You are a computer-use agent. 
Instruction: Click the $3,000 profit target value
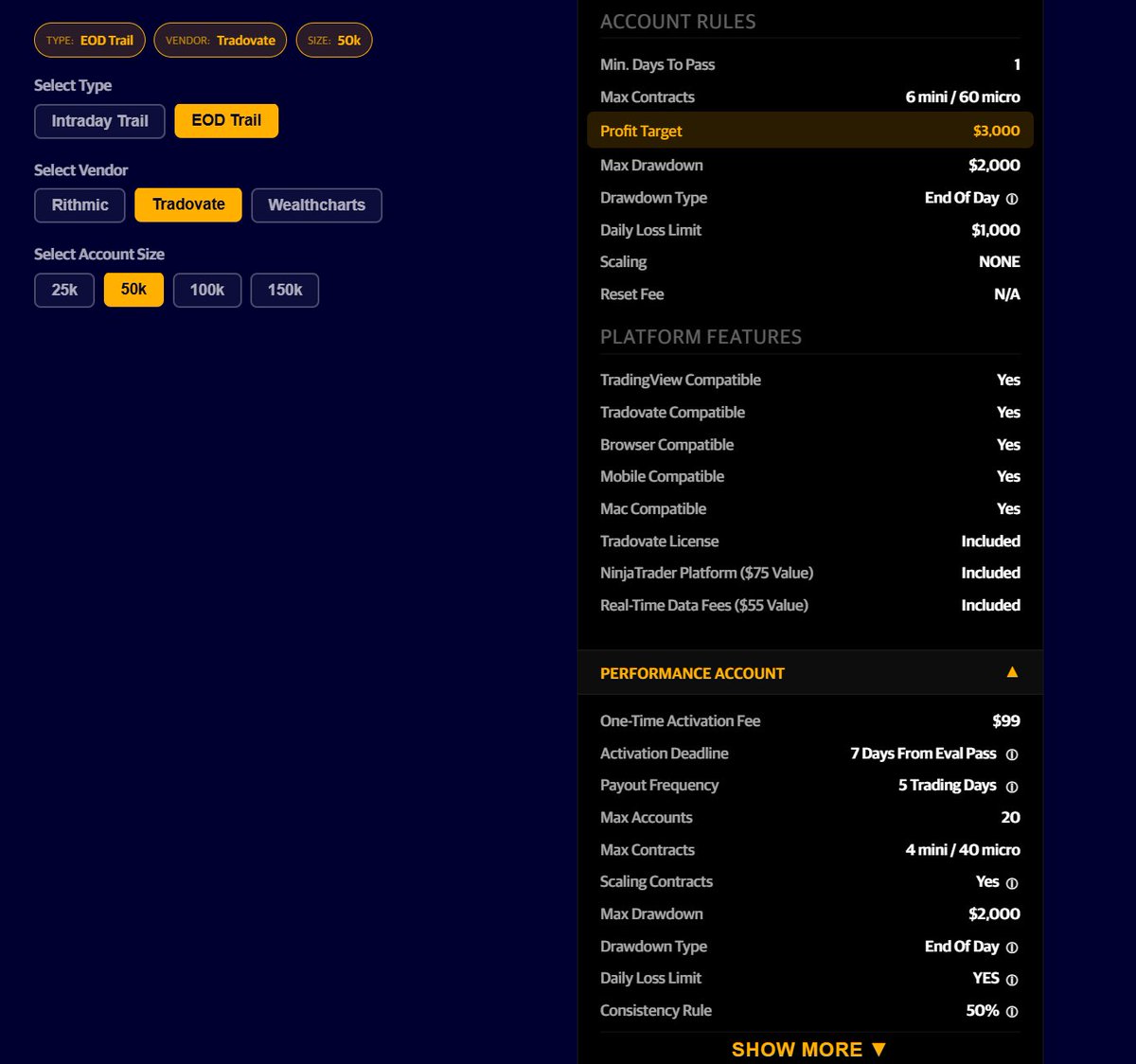tap(997, 131)
